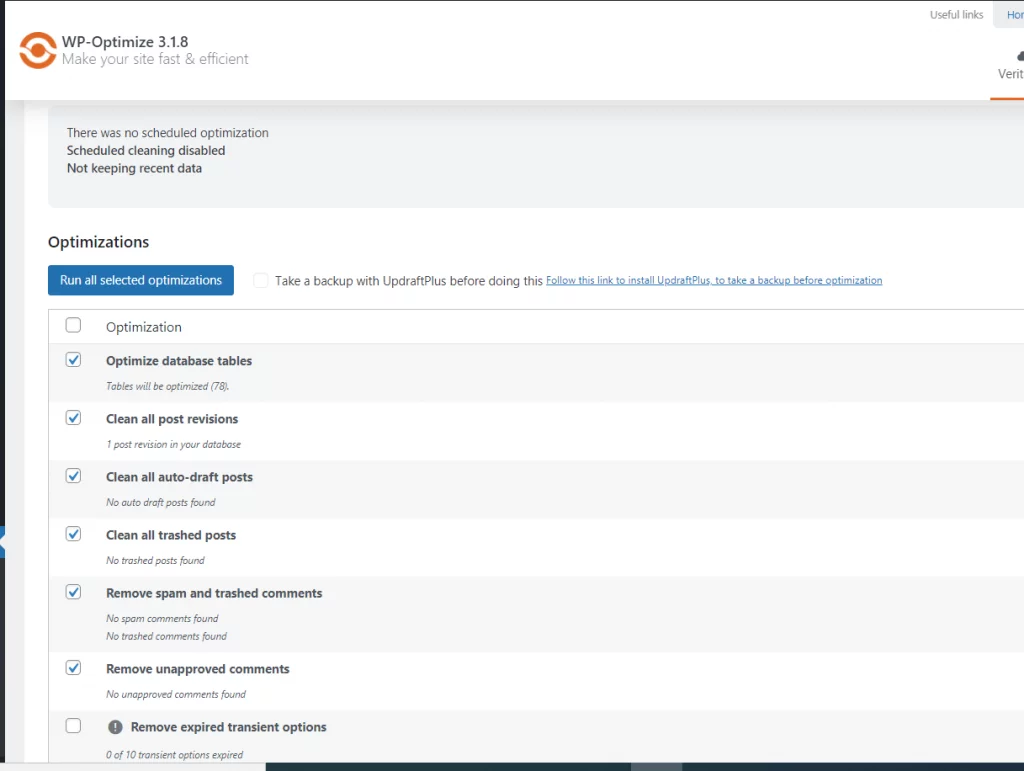The height and width of the screenshot is (771, 1024).
Task: Click the WP-Optimize logo icon
Action: point(38,50)
